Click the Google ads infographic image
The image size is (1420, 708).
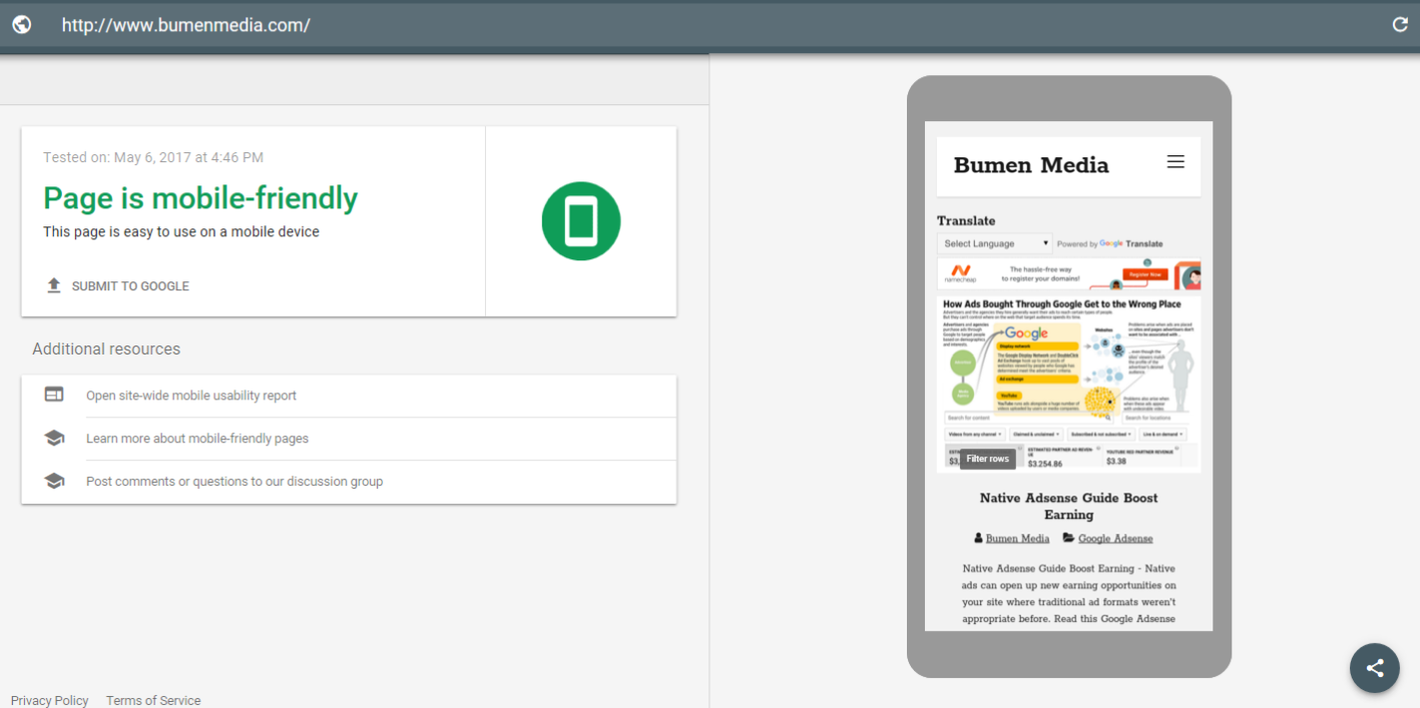(1069, 383)
